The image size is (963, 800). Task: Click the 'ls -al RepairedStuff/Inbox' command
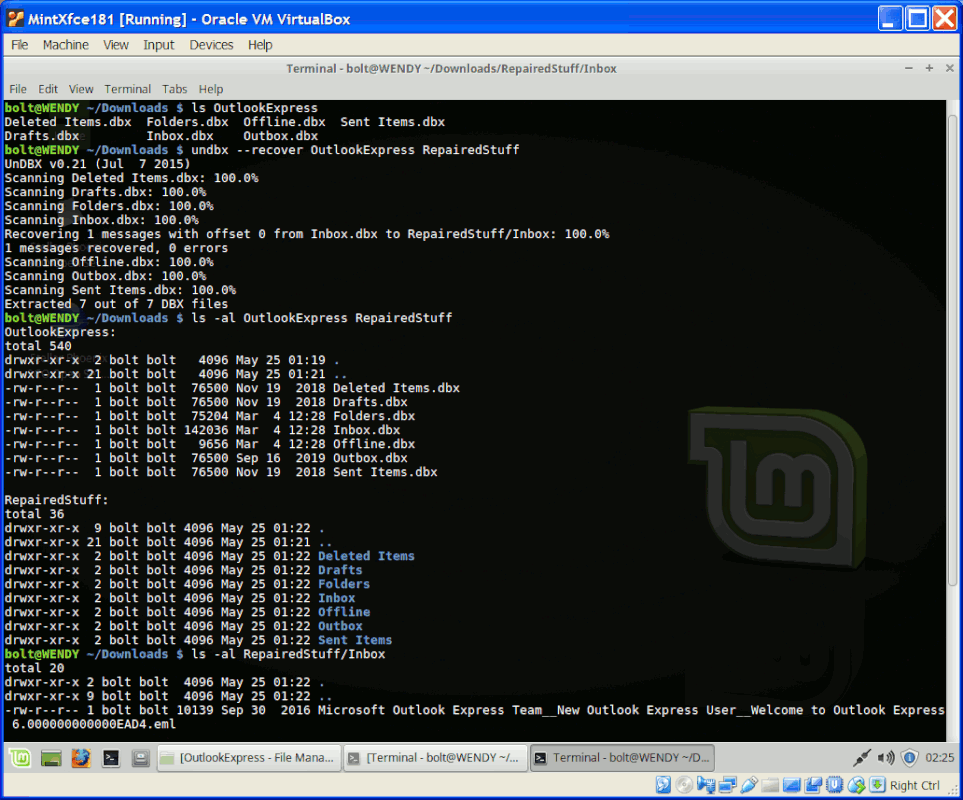point(288,654)
